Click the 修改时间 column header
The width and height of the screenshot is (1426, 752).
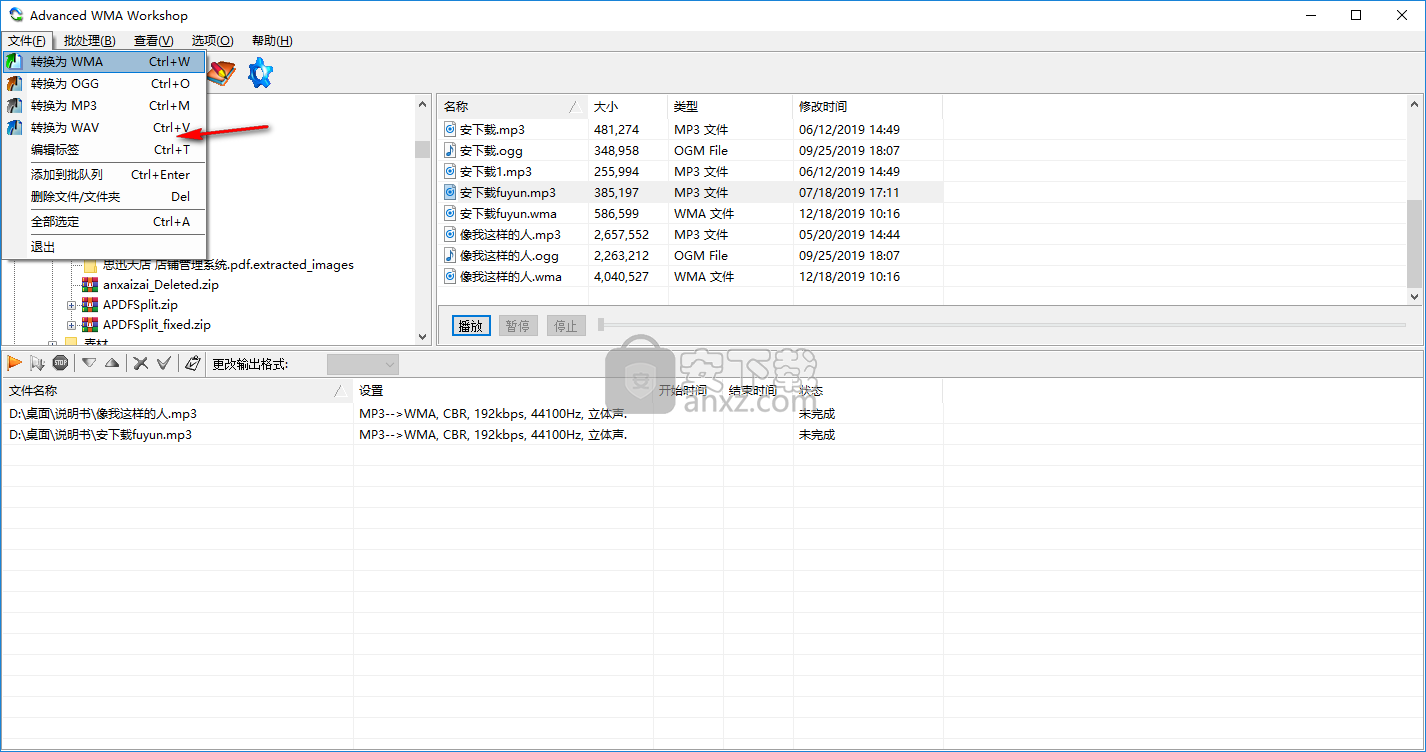pos(868,107)
